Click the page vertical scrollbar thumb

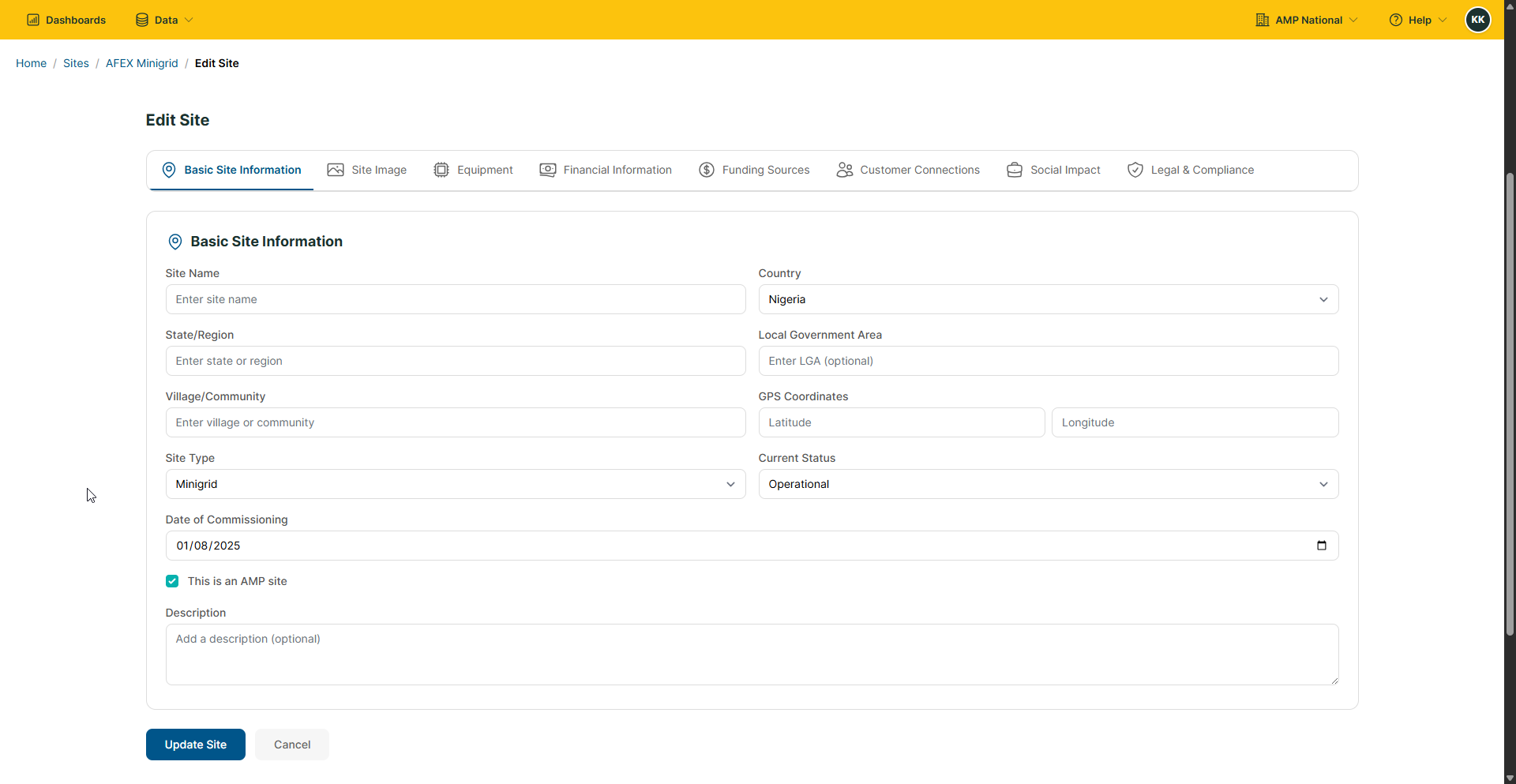click(1510, 403)
